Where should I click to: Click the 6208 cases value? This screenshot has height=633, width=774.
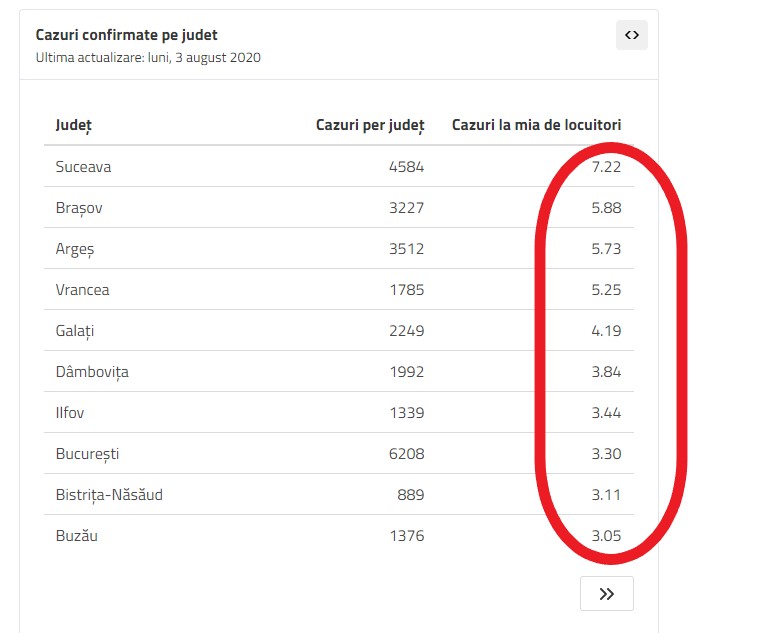(406, 454)
